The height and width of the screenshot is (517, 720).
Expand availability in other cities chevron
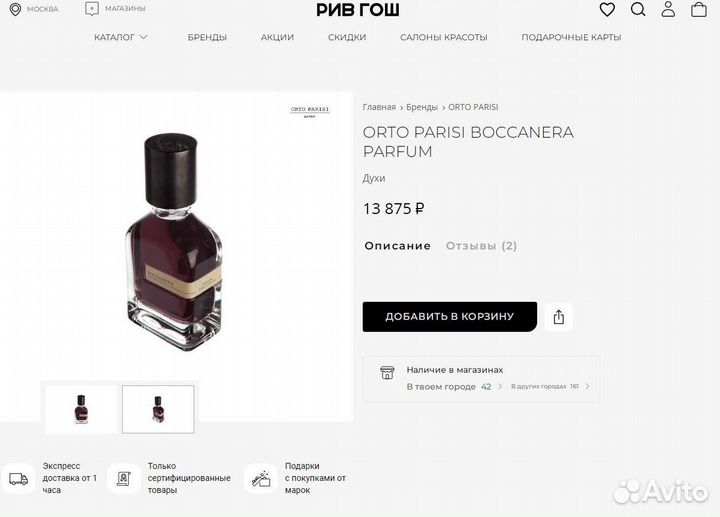click(x=587, y=387)
